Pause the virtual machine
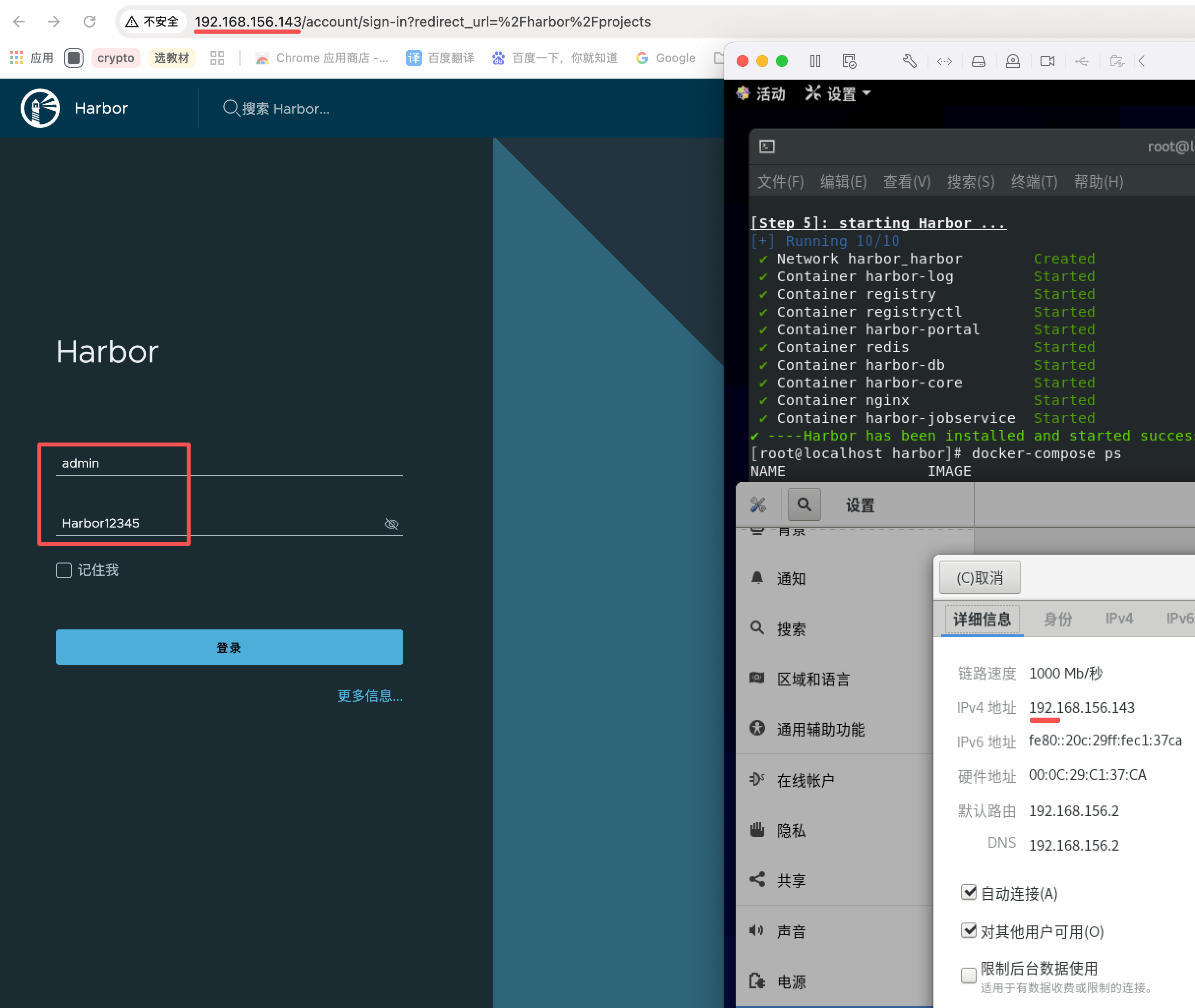 pos(815,61)
